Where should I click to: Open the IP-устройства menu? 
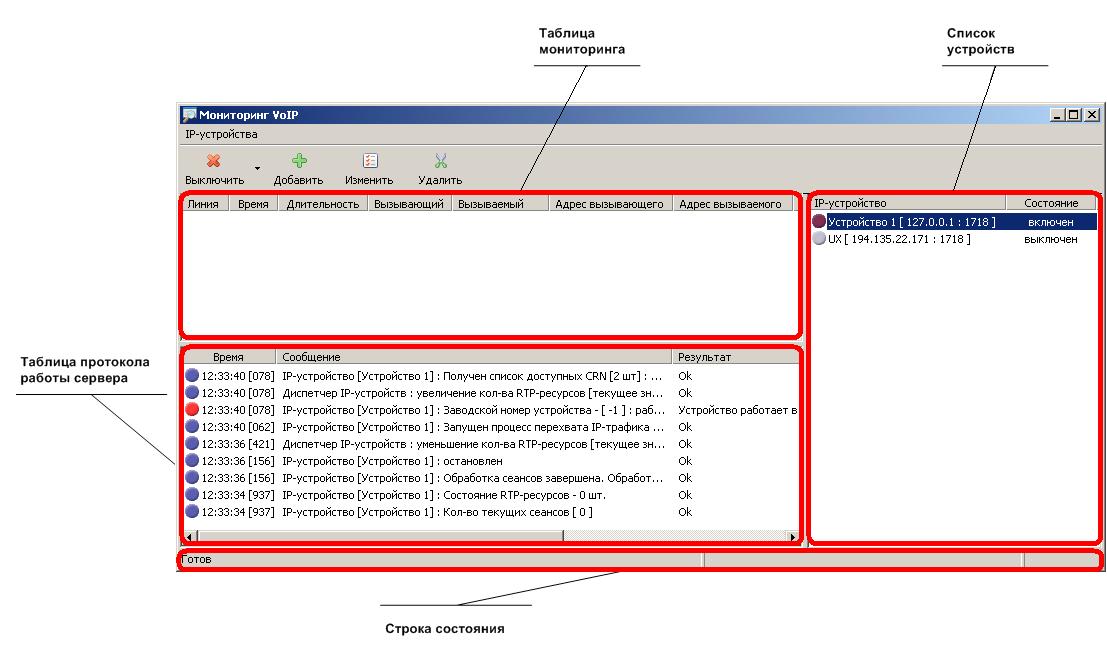tap(221, 134)
